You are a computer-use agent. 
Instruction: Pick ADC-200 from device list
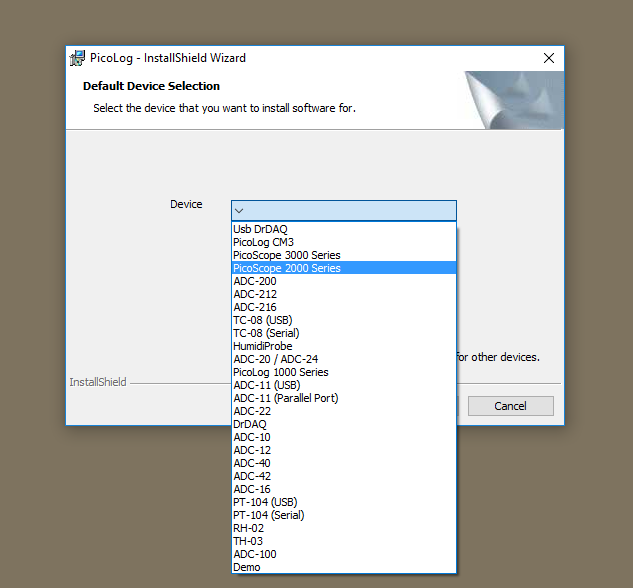344,281
